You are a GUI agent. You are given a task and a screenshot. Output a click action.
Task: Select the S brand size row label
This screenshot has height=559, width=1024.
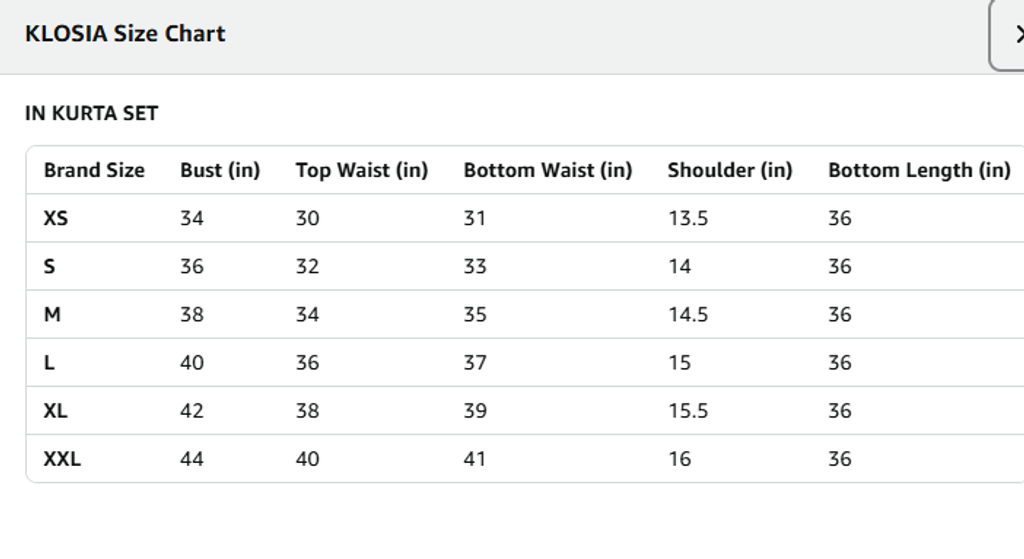click(x=50, y=266)
